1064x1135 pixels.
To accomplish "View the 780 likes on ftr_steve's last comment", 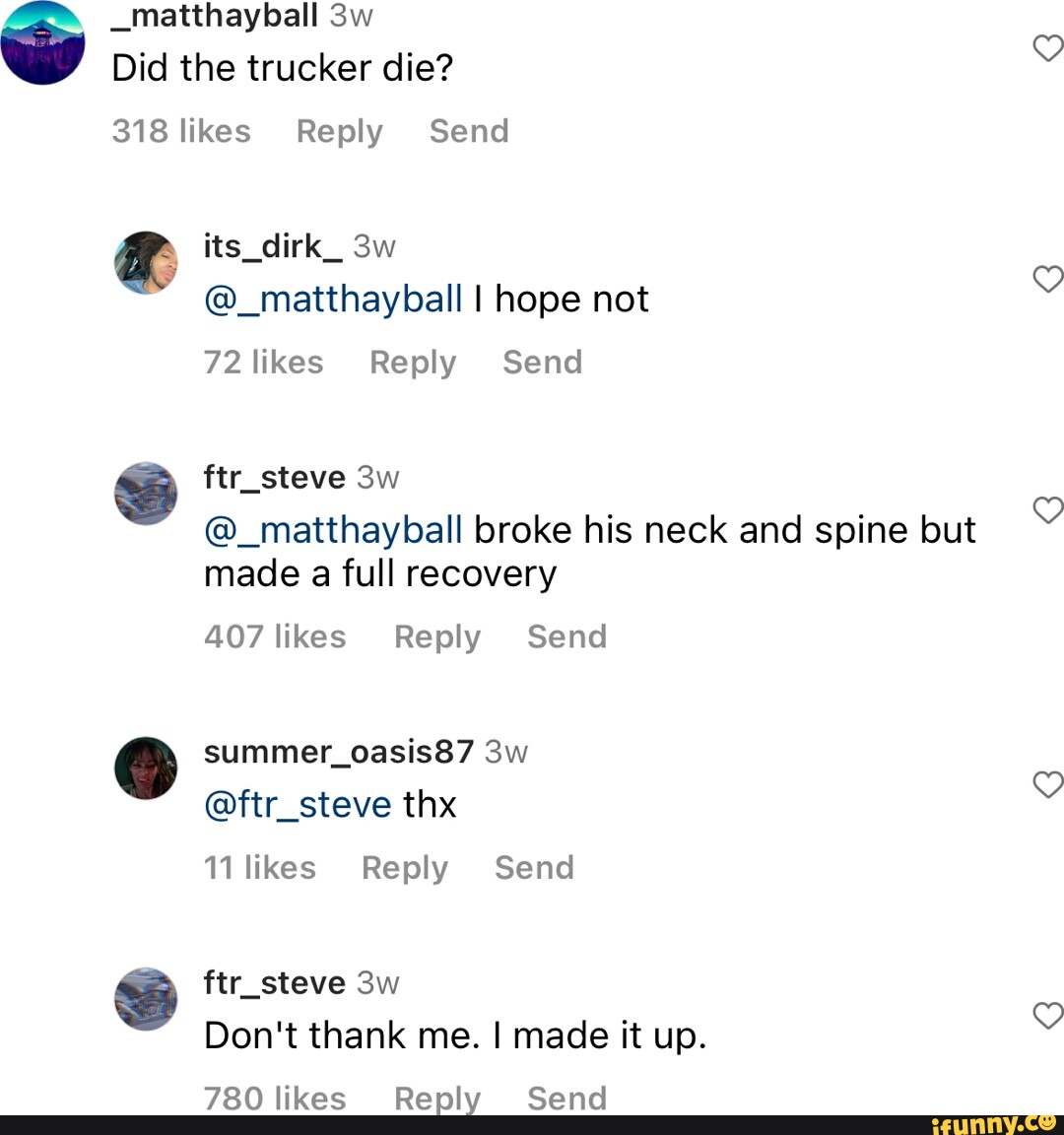I will click(x=274, y=1099).
